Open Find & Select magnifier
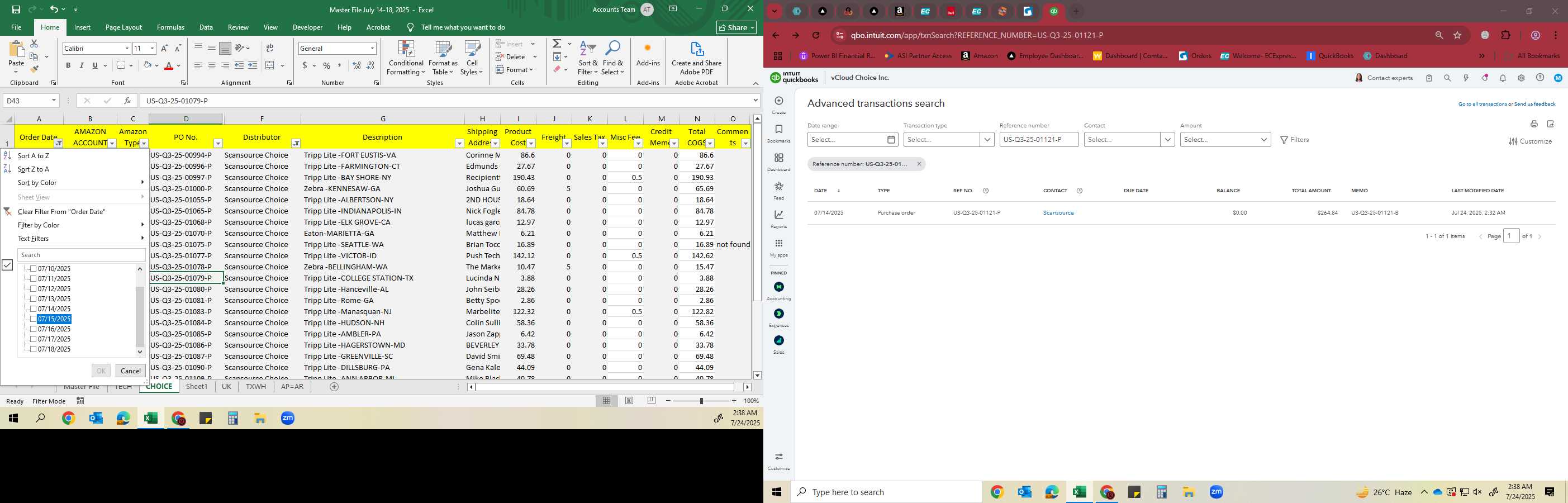Viewport: 1568px width, 503px height. coord(613,59)
